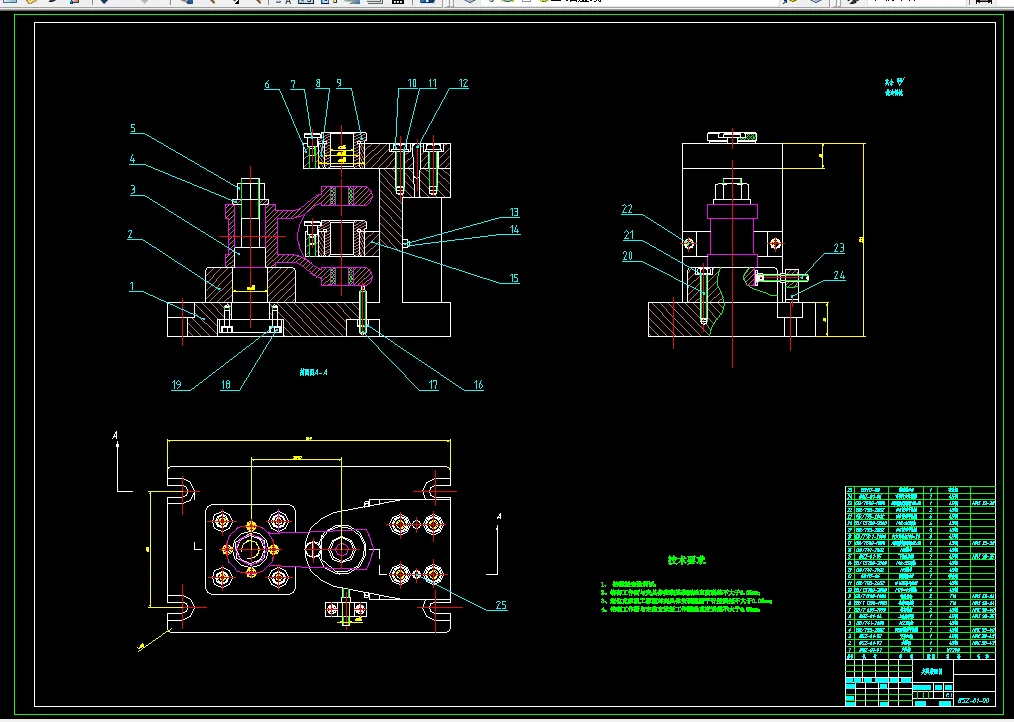Click part callout number 15
Viewport: 1014px width, 722px height.
pos(514,279)
